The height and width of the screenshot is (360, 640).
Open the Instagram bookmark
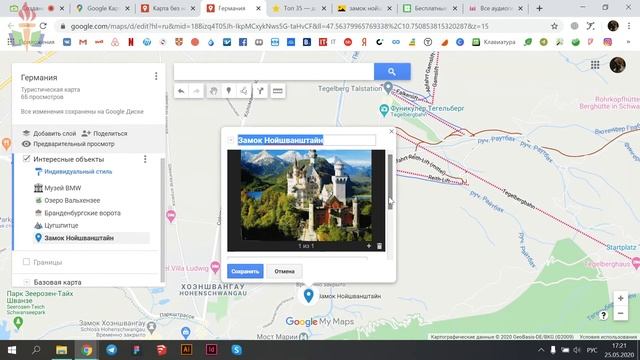[607, 42]
